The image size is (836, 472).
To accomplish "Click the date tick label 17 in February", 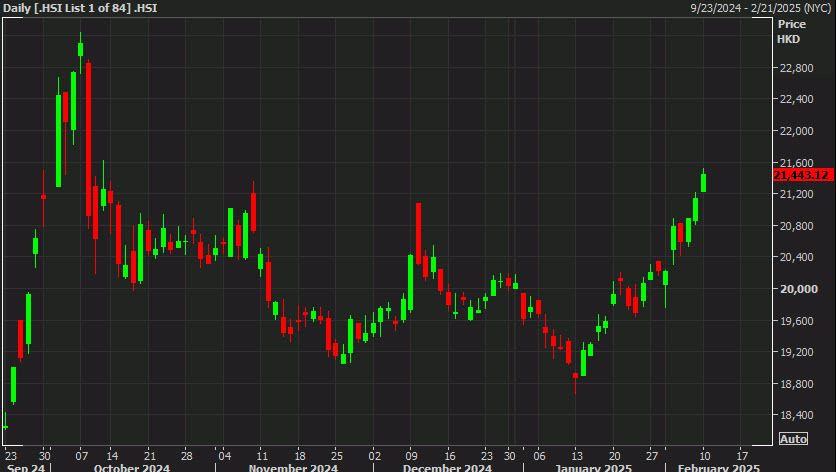I will point(742,457).
